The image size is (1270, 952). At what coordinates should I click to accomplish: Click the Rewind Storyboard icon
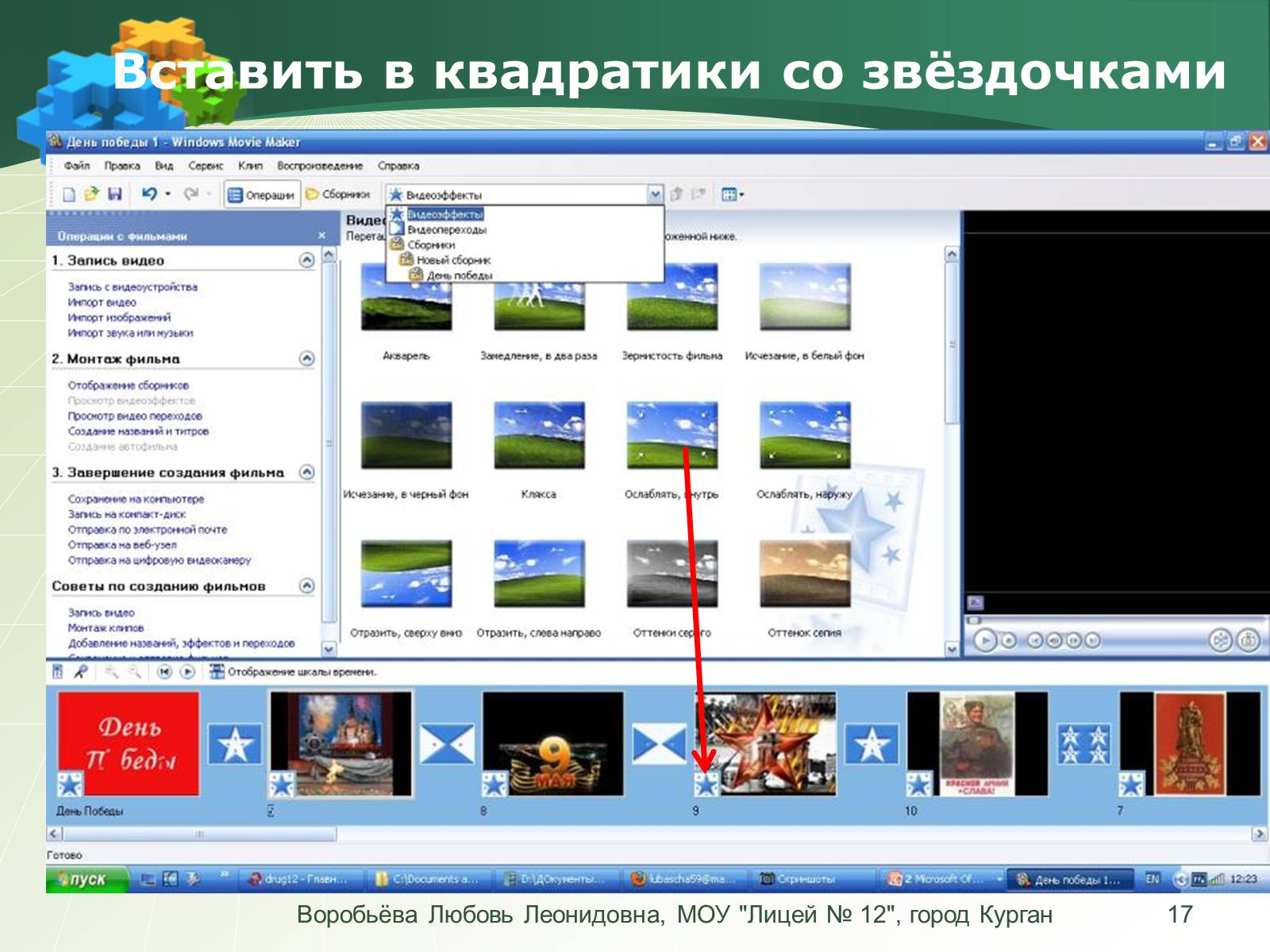click(164, 672)
